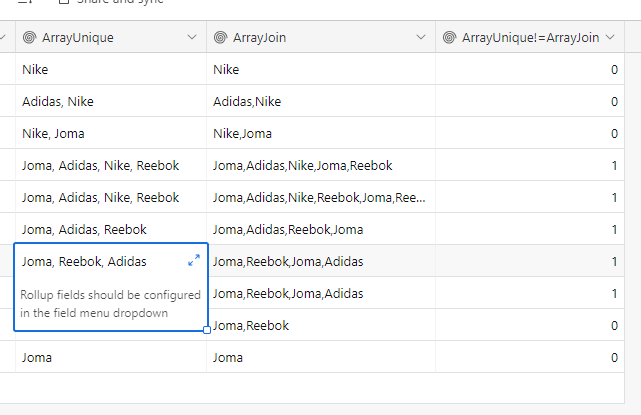Click the ArrayJoin cell "Joma,Adidas,Reebok,Joma"
This screenshot has width=641, height=415.
[321, 229]
